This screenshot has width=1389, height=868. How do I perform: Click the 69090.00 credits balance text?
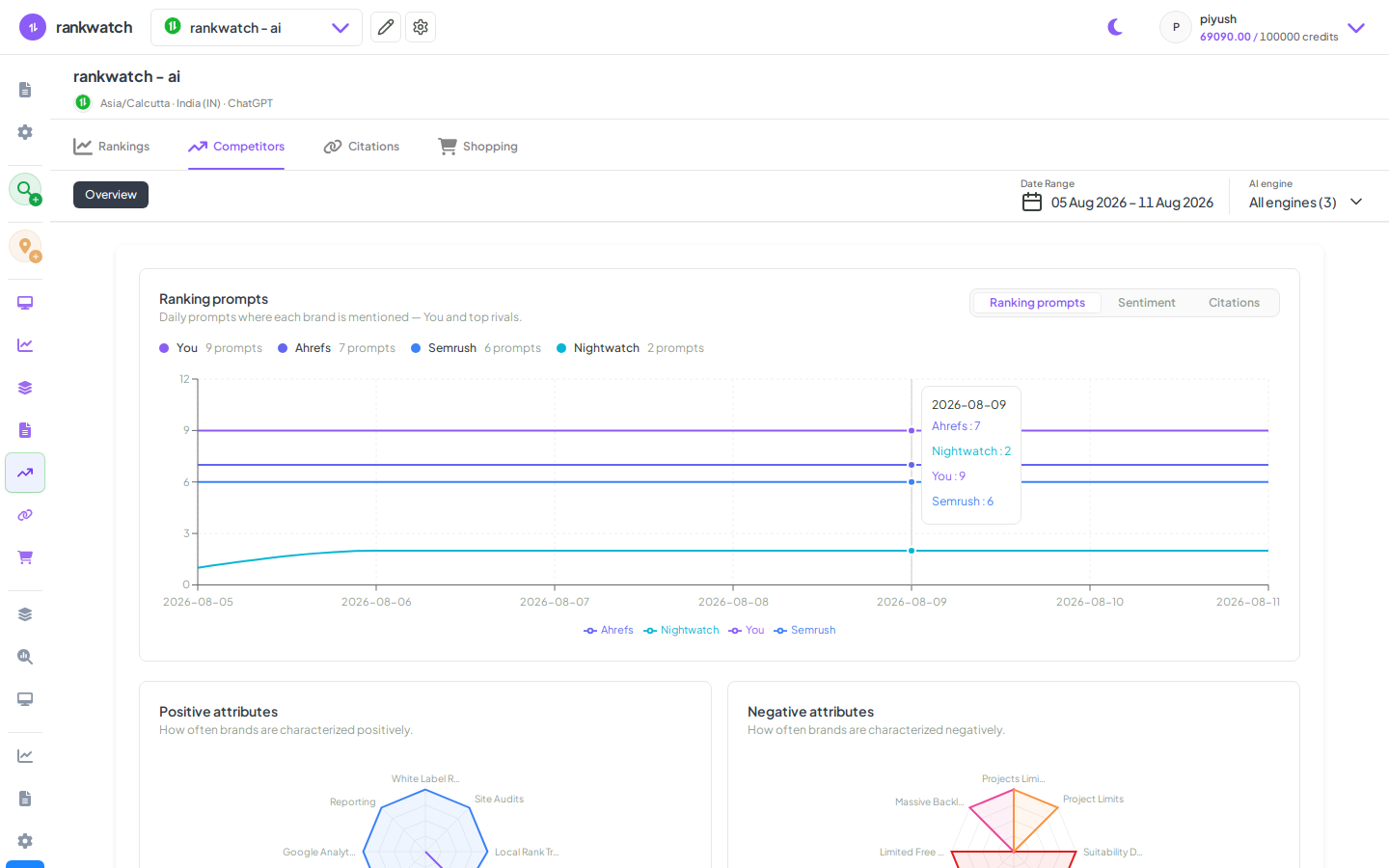[1225, 37]
